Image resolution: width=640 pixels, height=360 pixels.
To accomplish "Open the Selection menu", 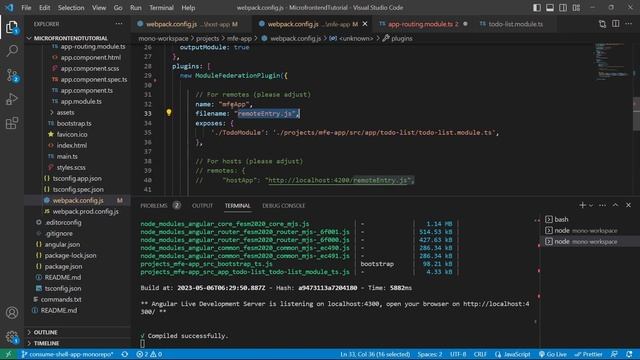I will [x=71, y=8].
